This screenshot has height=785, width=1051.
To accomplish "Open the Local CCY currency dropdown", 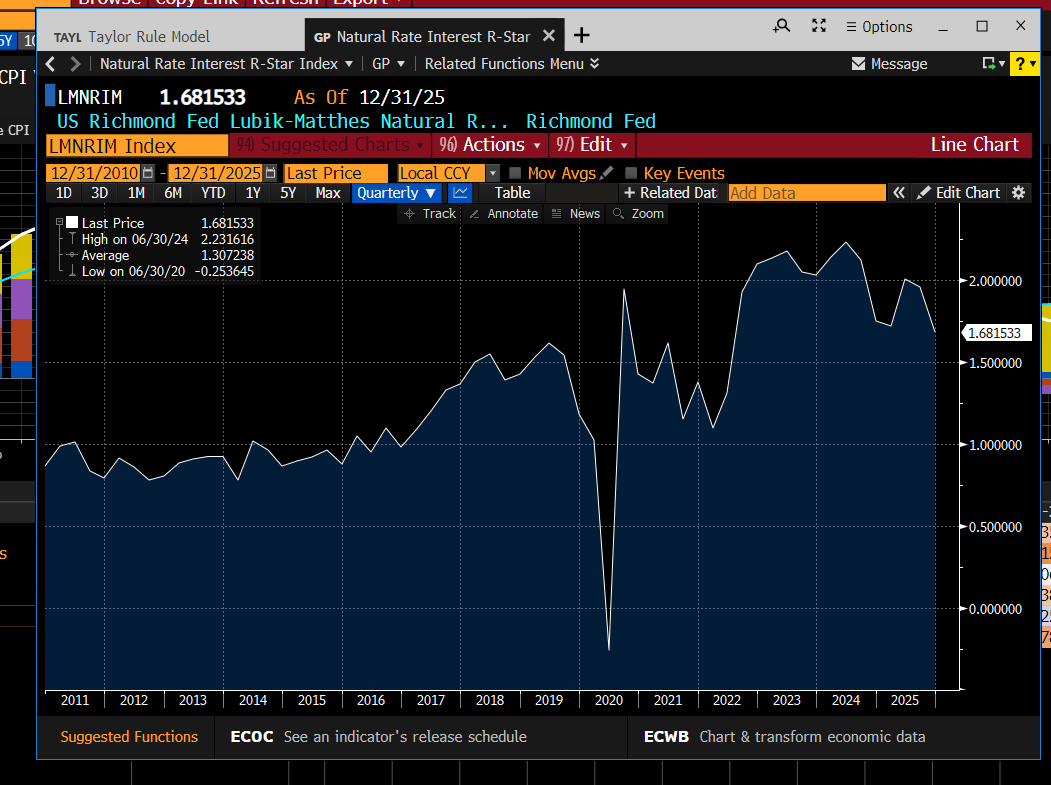I will click(x=493, y=173).
